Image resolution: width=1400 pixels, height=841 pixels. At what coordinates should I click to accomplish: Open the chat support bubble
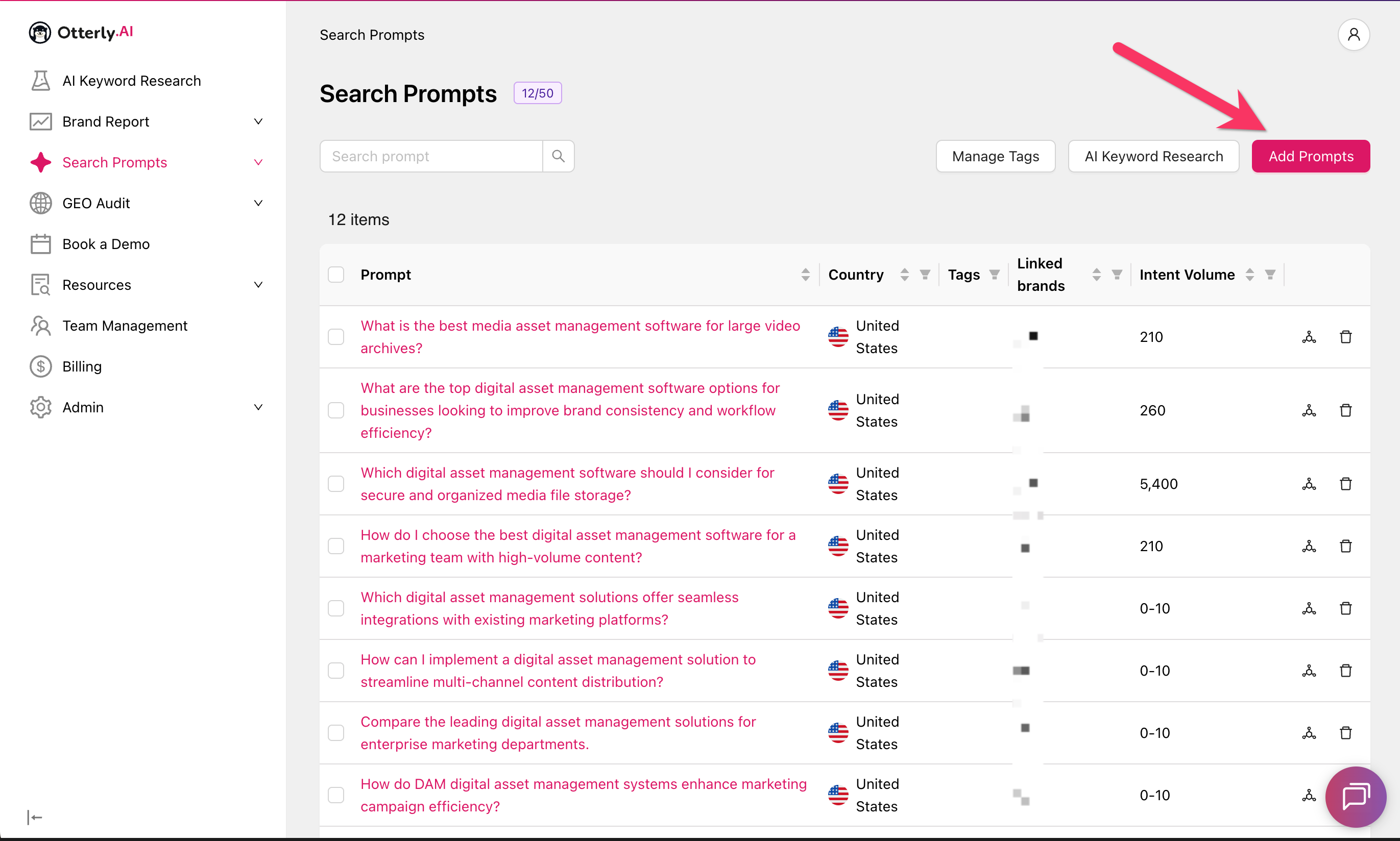pos(1355,796)
